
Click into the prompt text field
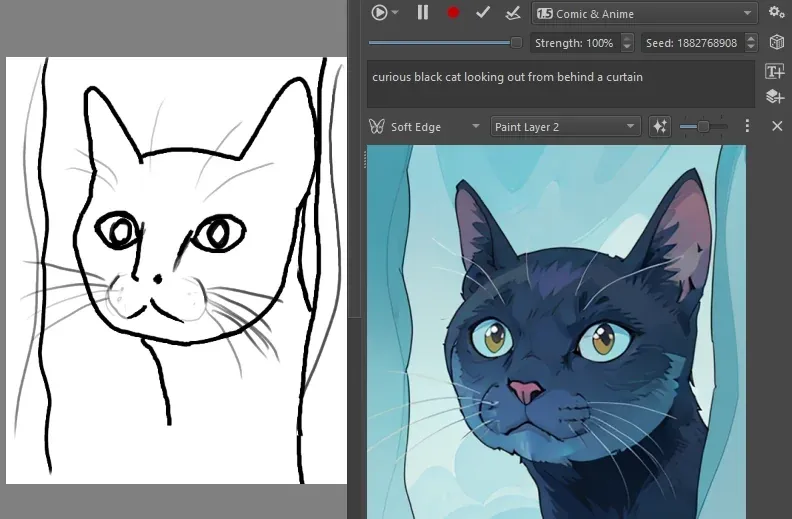click(560, 84)
